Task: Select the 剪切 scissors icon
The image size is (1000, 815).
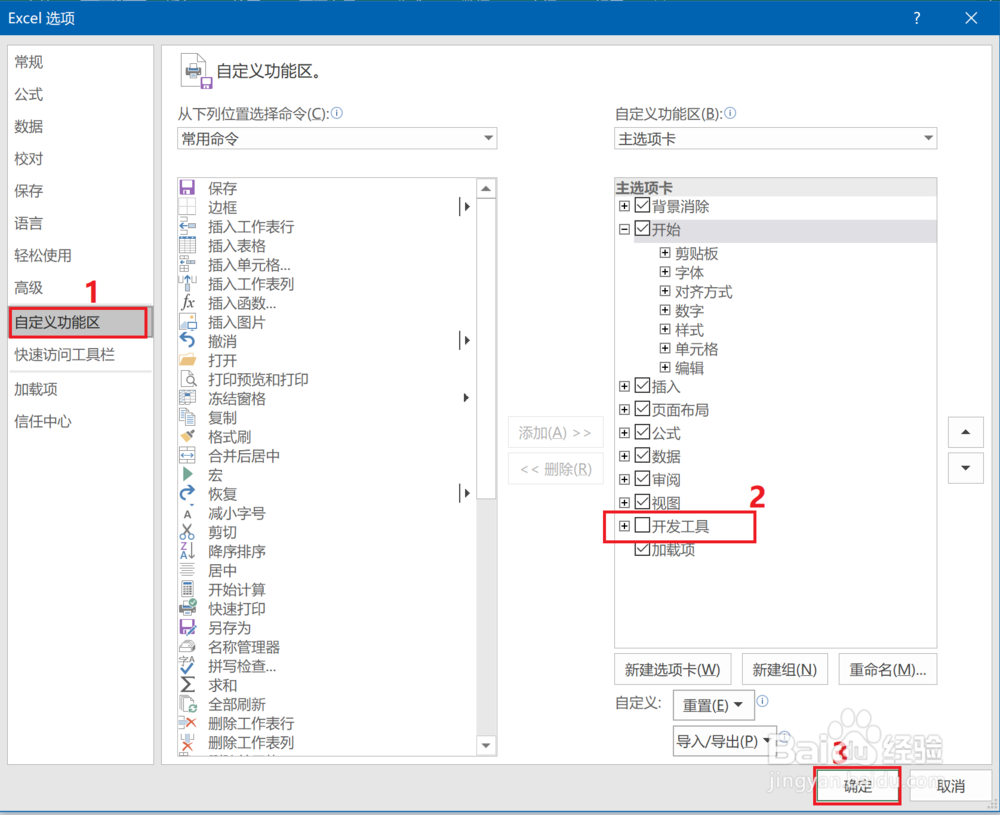Action: [x=187, y=532]
